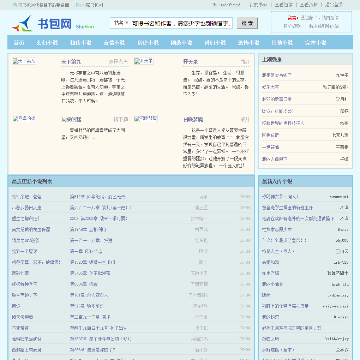Screen dimensions: 360x360
Task: Open the first book in the upper right ranking list
Action: pos(276,75)
